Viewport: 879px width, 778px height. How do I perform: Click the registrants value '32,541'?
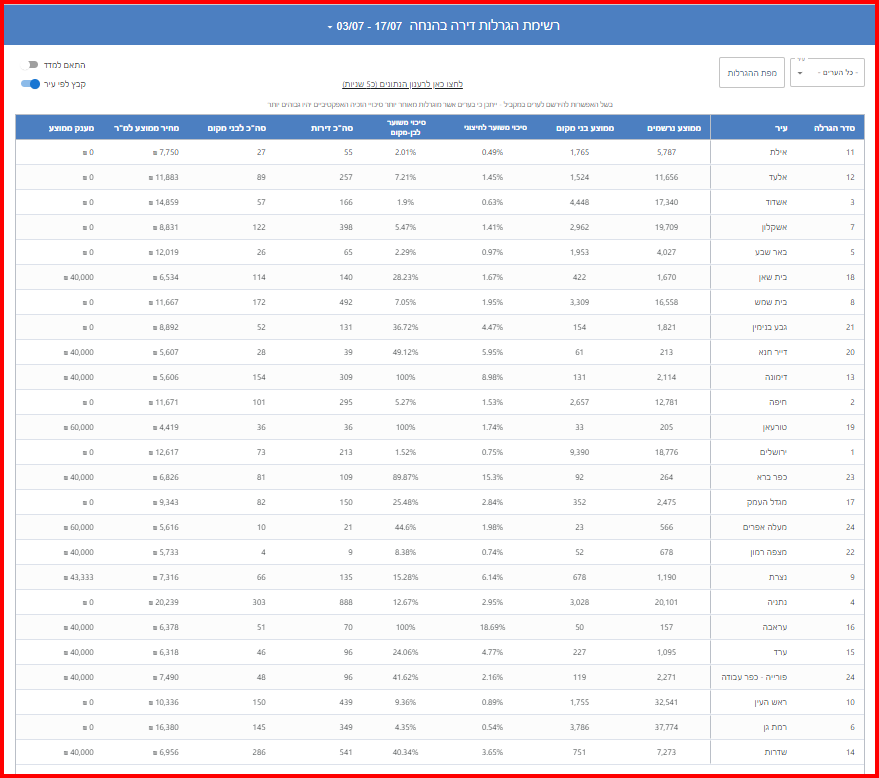coord(667,702)
